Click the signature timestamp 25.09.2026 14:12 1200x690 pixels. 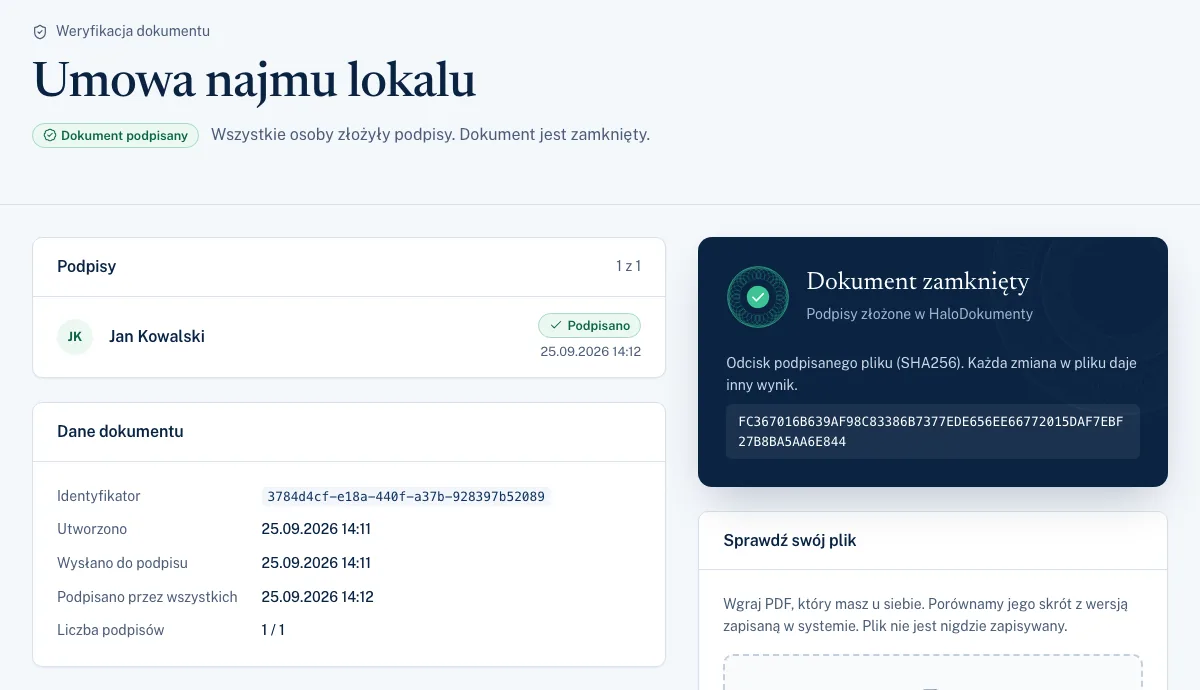pos(591,352)
